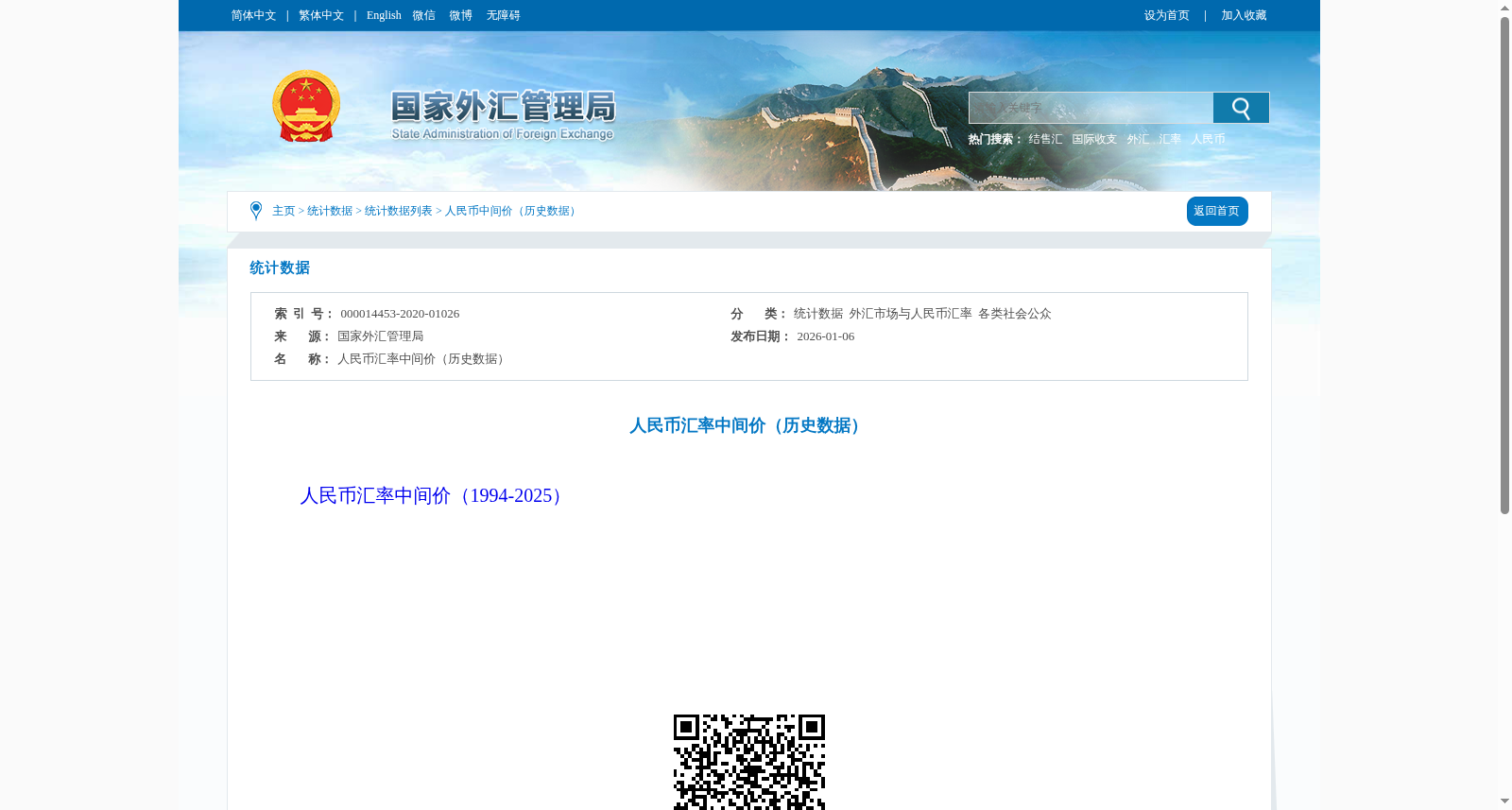This screenshot has height=810, width=1512.
Task: Click source value 国家外汇管理局
Action: coord(380,336)
